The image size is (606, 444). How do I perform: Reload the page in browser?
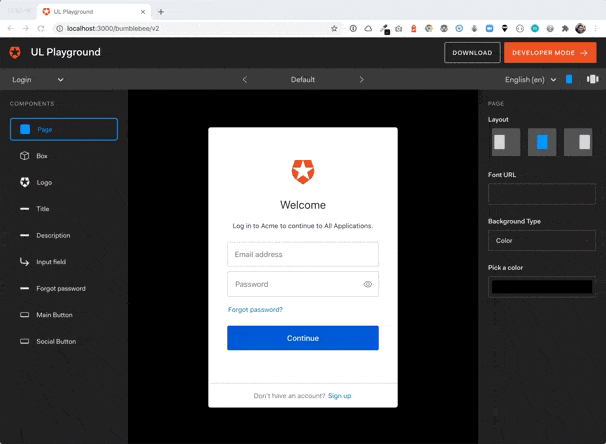coord(41,28)
